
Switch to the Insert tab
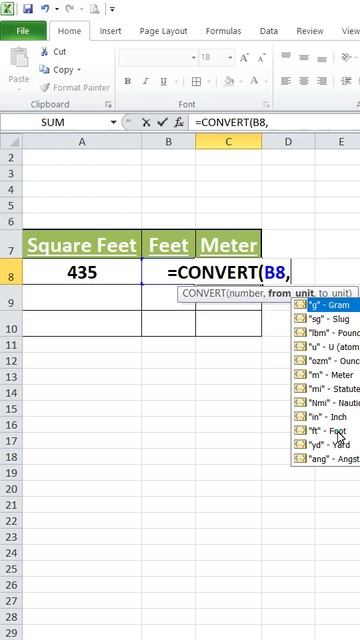pyautogui.click(x=110, y=31)
